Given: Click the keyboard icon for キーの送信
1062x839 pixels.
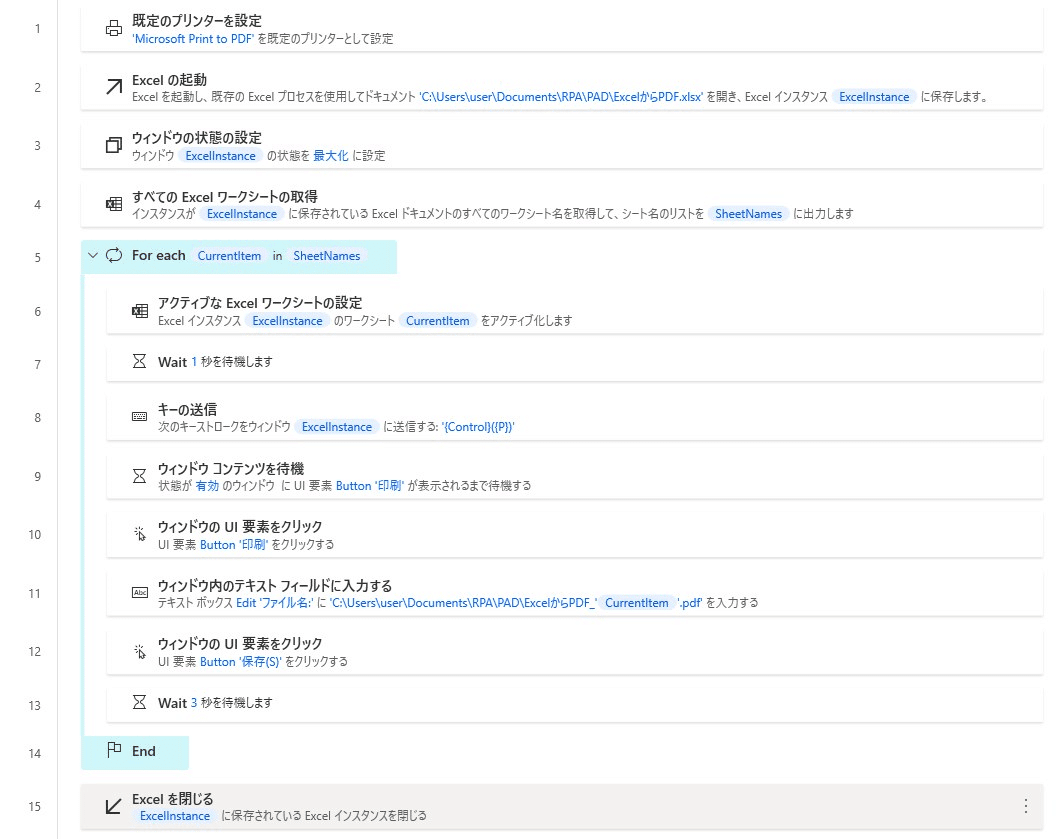Looking at the screenshot, I should pyautogui.click(x=140, y=416).
